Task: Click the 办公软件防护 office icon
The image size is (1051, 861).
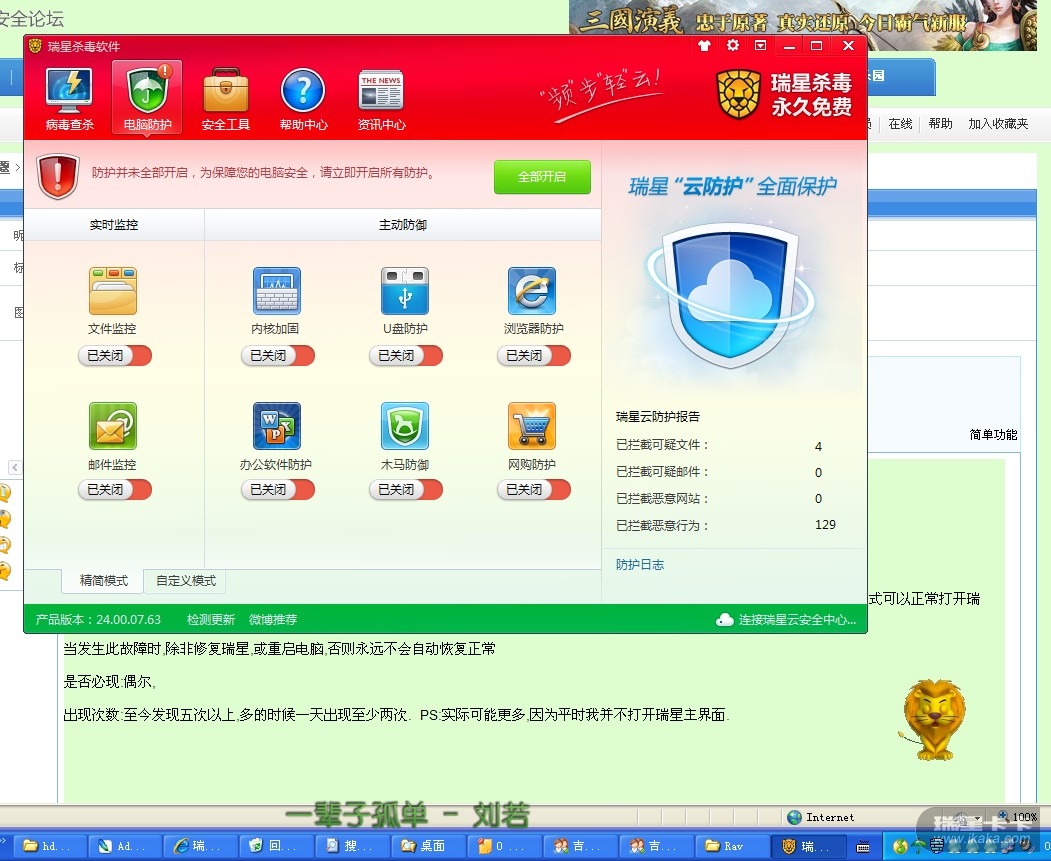Action: coord(277,426)
